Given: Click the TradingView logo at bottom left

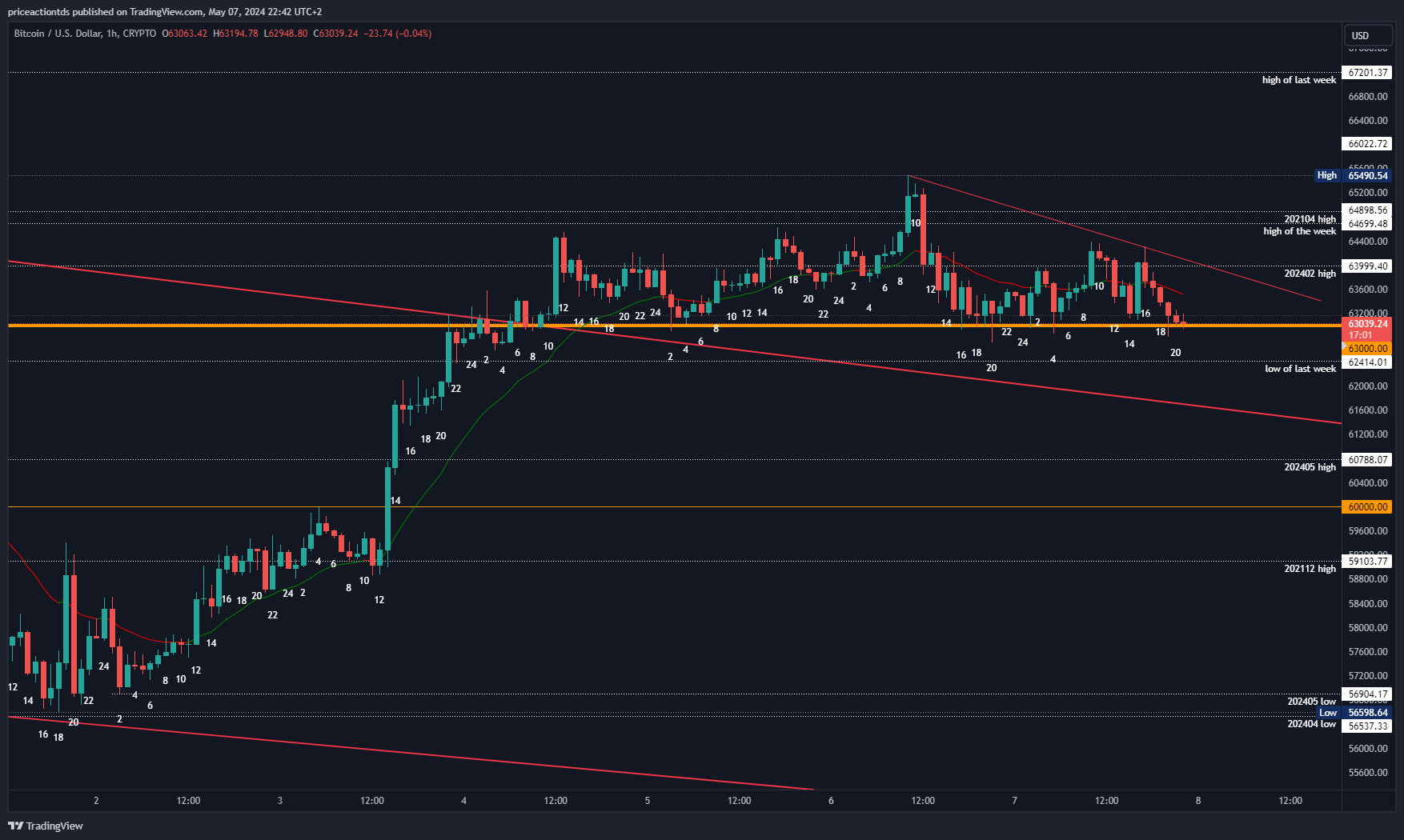Looking at the screenshot, I should click(x=46, y=826).
